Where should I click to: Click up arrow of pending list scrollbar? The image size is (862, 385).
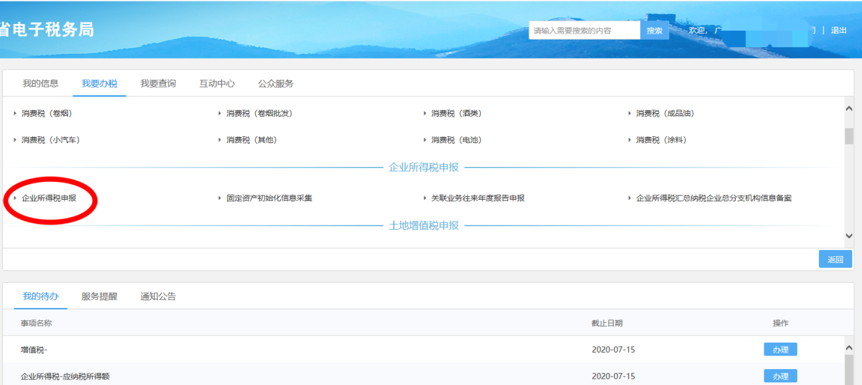849,348
